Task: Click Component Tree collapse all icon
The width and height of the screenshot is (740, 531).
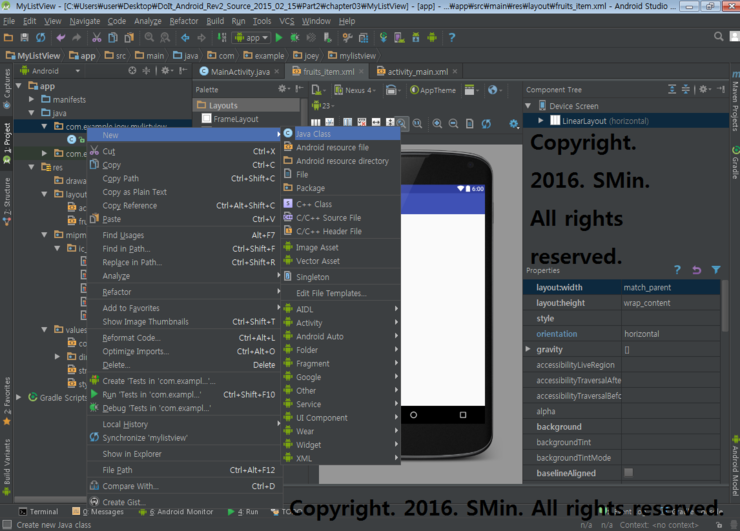Action: point(686,89)
